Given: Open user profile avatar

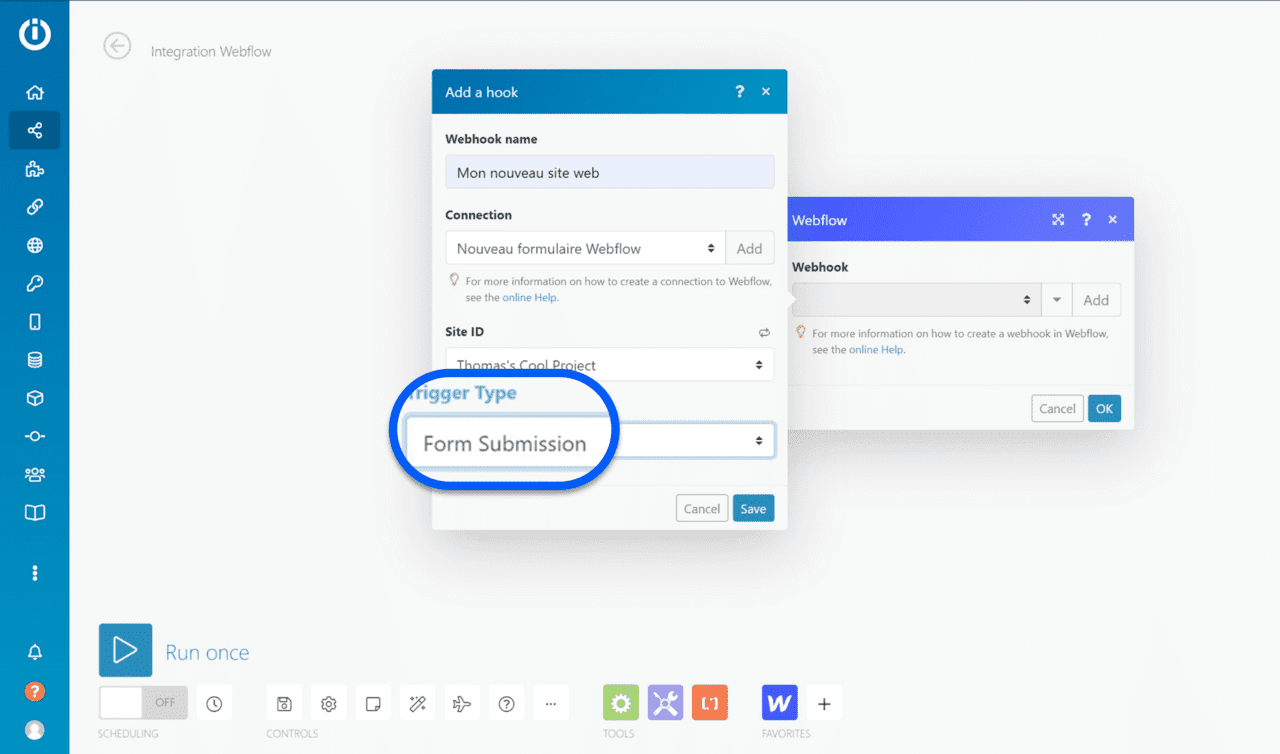Looking at the screenshot, I should 35,730.
